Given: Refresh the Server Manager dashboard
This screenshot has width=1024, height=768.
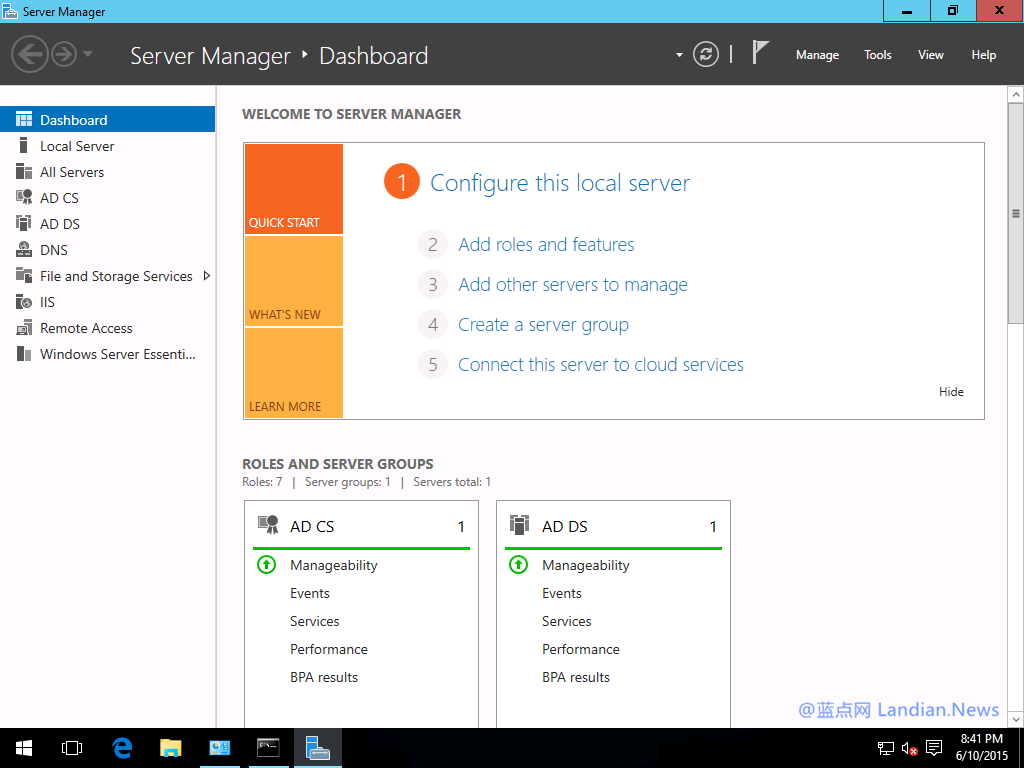Looking at the screenshot, I should (x=706, y=55).
